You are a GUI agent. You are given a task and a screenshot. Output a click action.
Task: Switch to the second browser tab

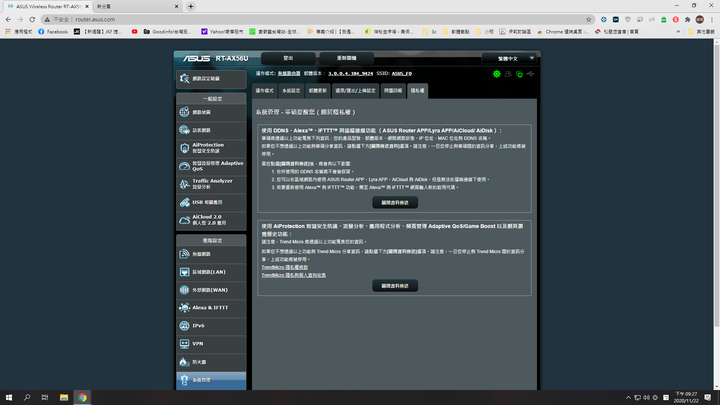(137, 6)
